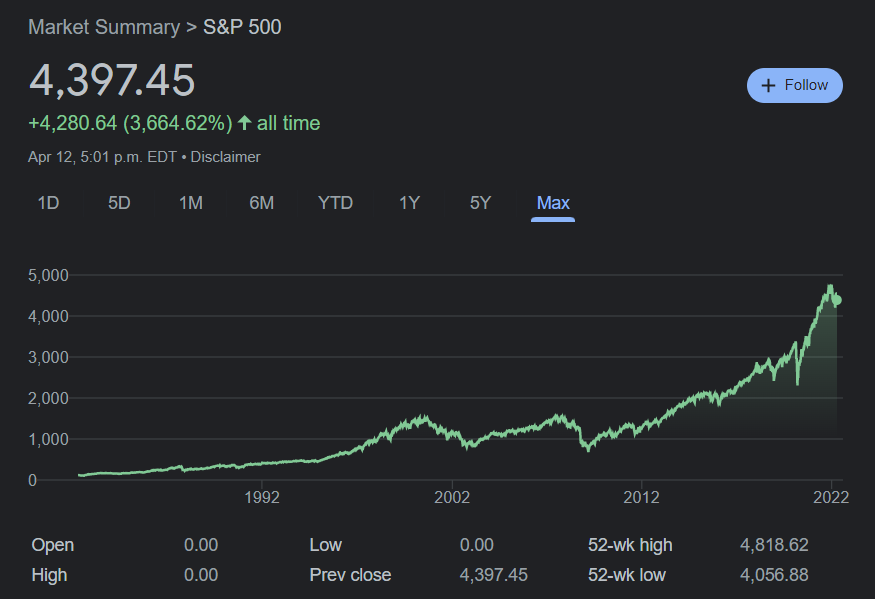Click the Open label
The width and height of the screenshot is (880, 599).
[53, 545]
